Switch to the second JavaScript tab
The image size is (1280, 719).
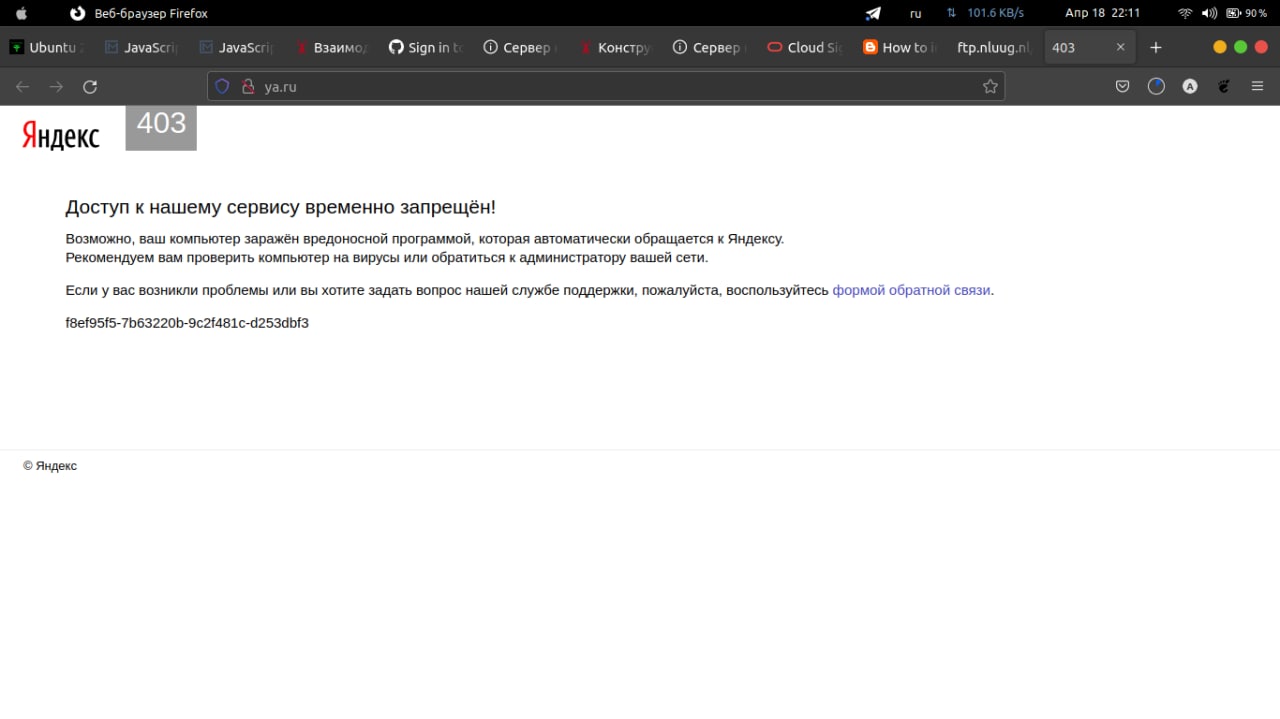tap(236, 47)
